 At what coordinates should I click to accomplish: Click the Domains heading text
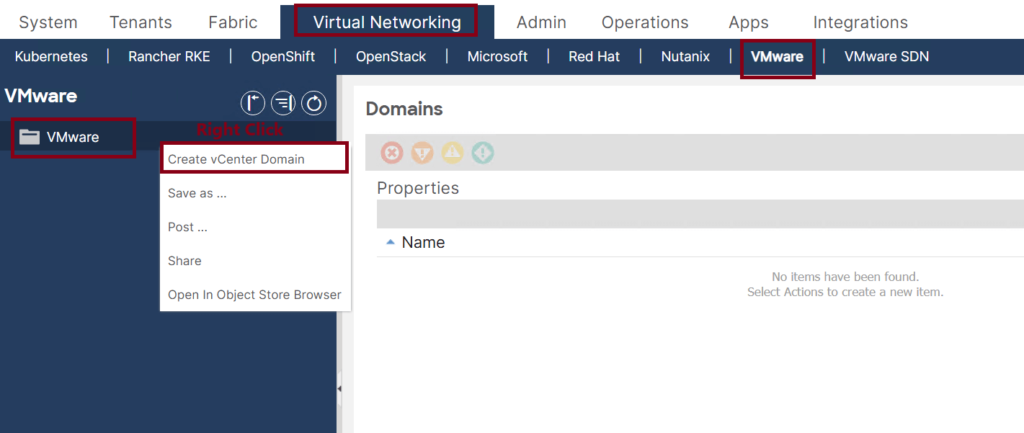[404, 109]
